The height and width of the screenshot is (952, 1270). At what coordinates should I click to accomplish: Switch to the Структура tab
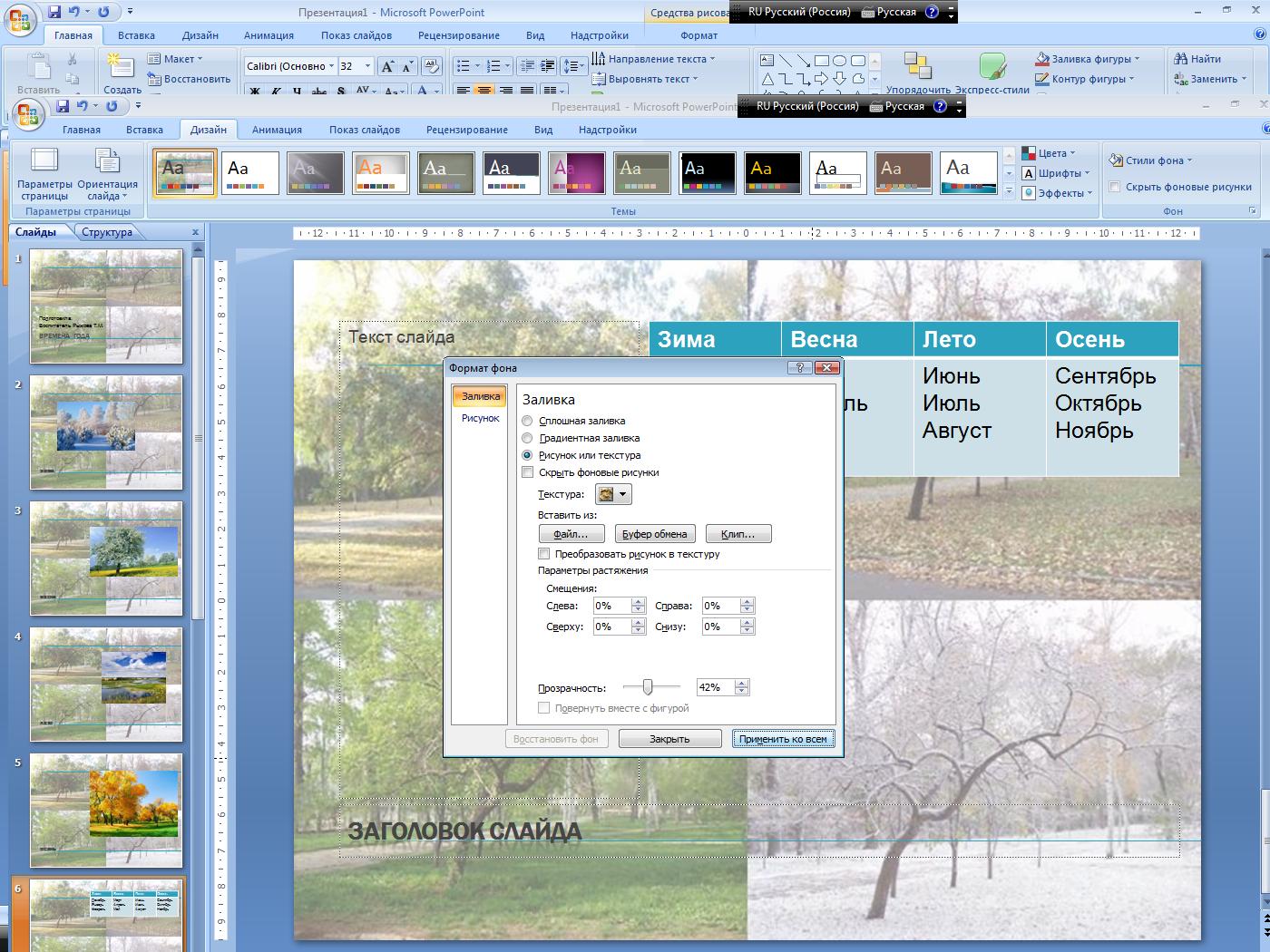[x=107, y=232]
